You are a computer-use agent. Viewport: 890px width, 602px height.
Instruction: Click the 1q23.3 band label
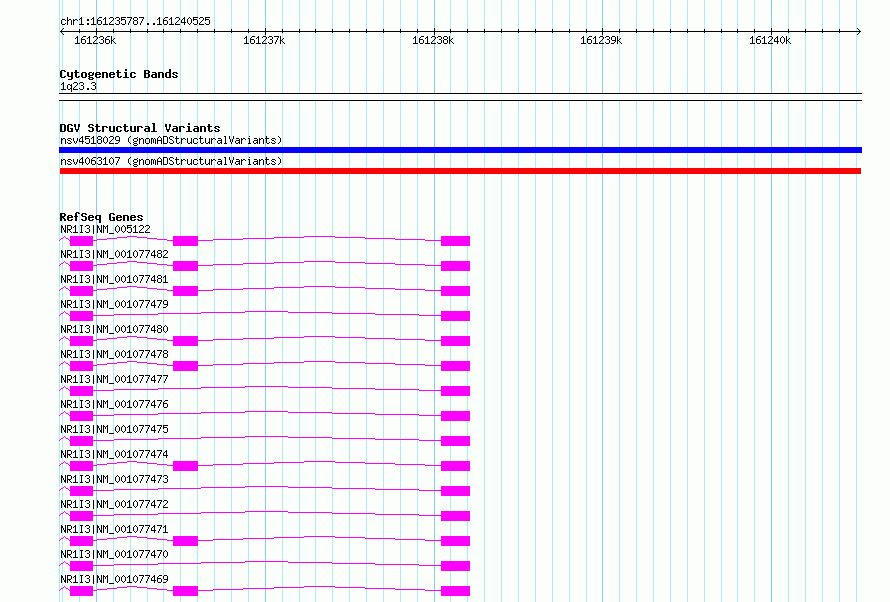[78, 86]
